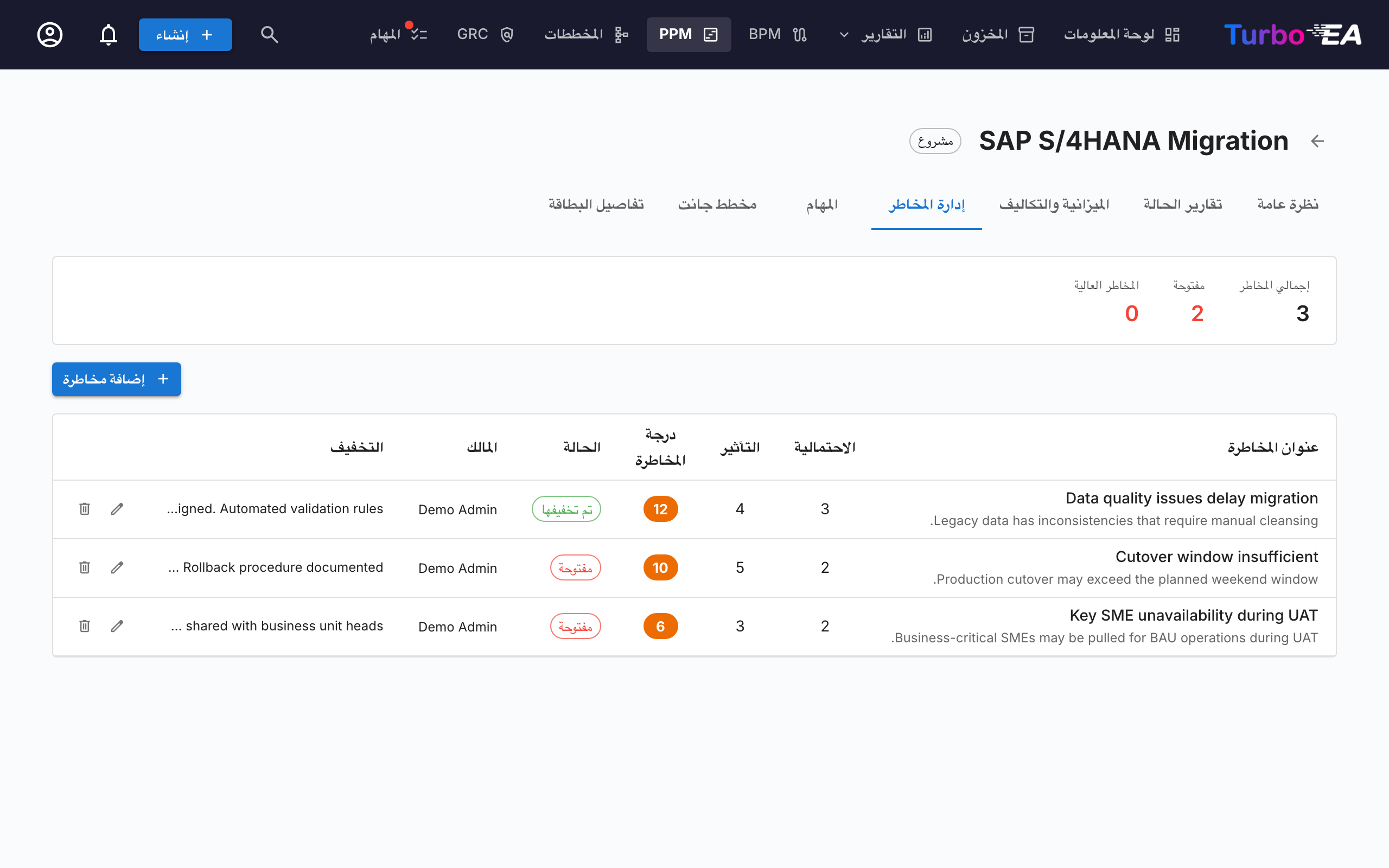This screenshot has width=1389, height=868.
Task: Open the GRC navigation item
Action: (485, 34)
